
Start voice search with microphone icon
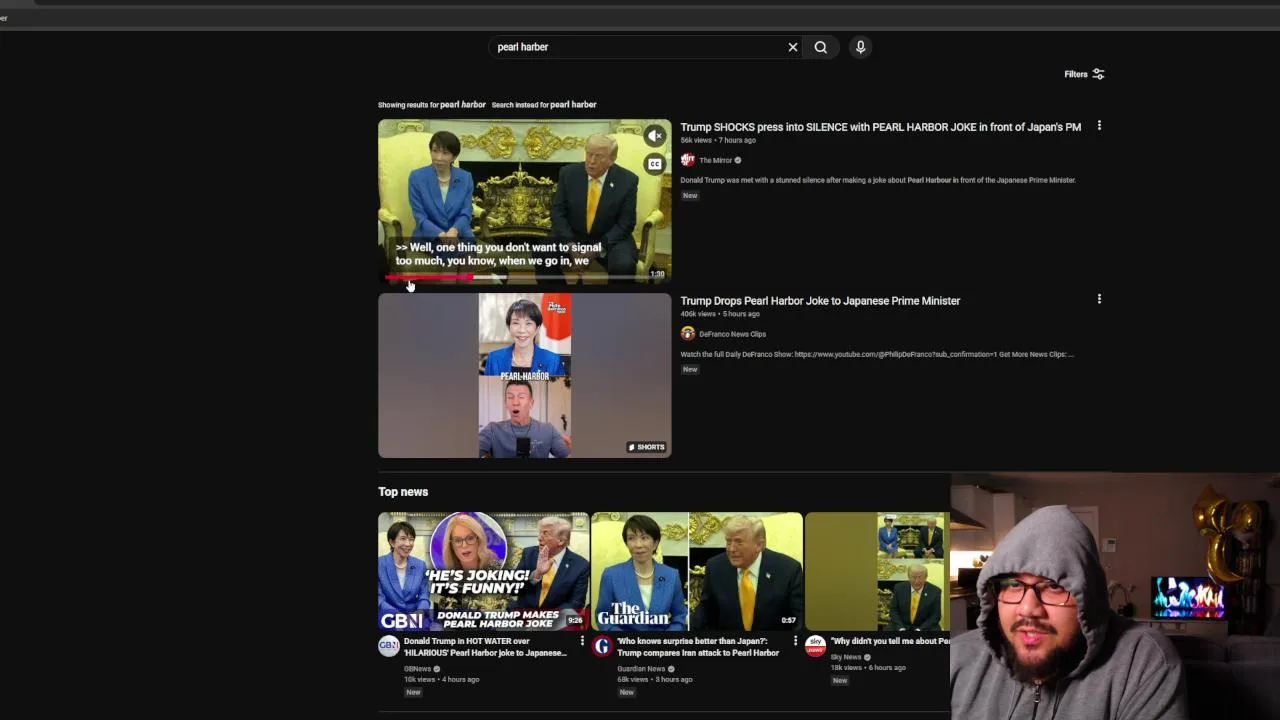(x=860, y=47)
